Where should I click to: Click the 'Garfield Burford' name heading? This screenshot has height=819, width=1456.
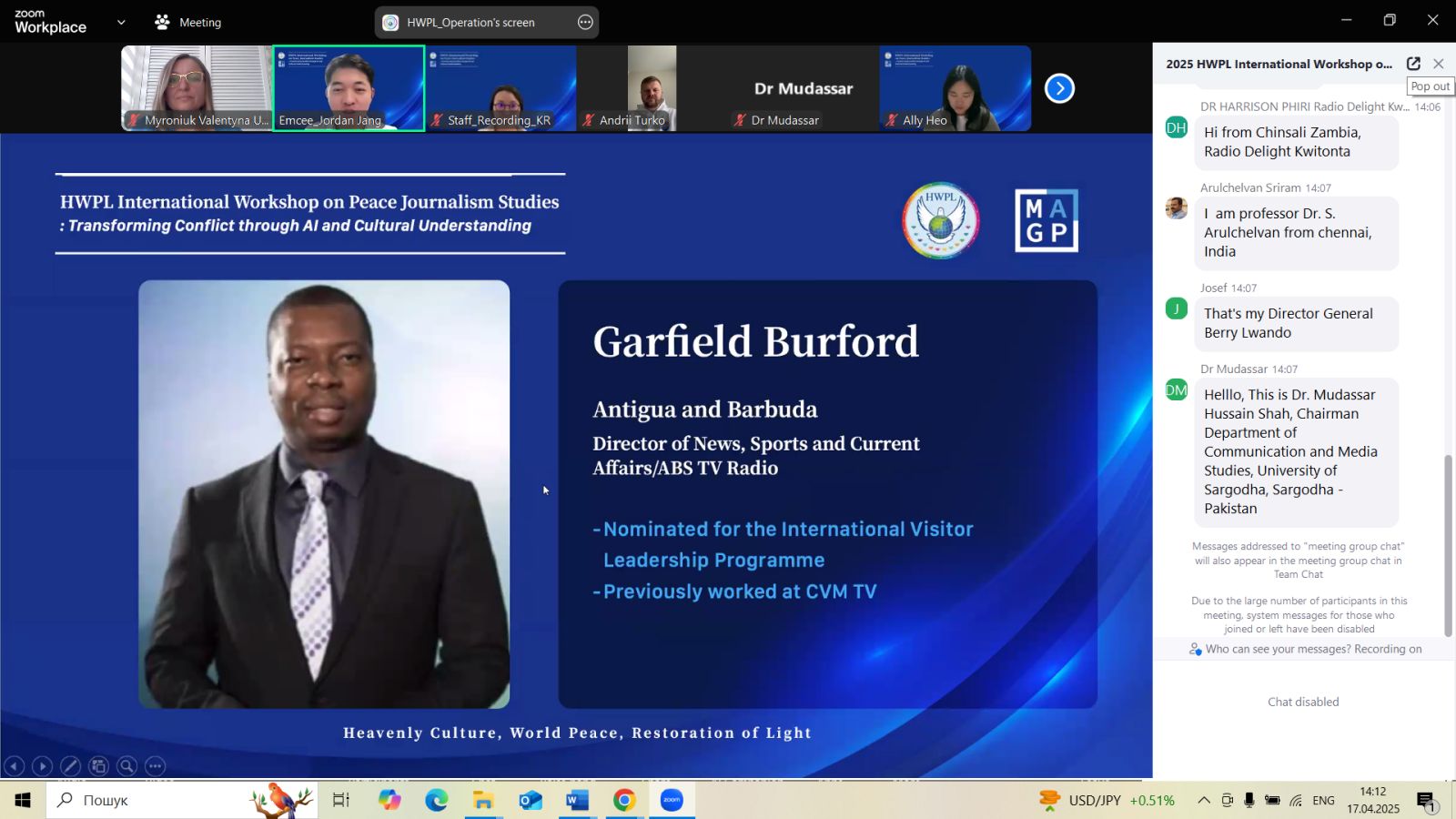click(755, 342)
